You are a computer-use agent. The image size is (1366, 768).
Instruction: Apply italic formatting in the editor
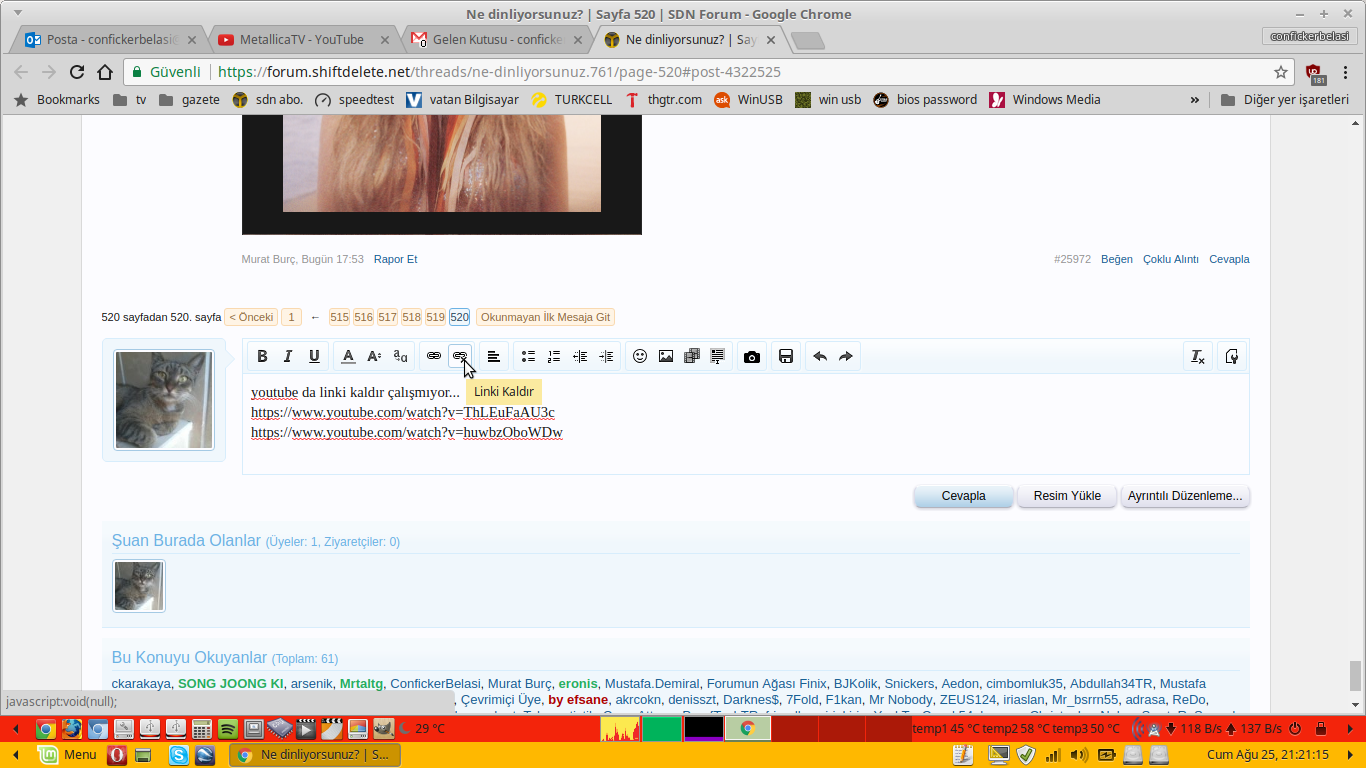tap(288, 356)
